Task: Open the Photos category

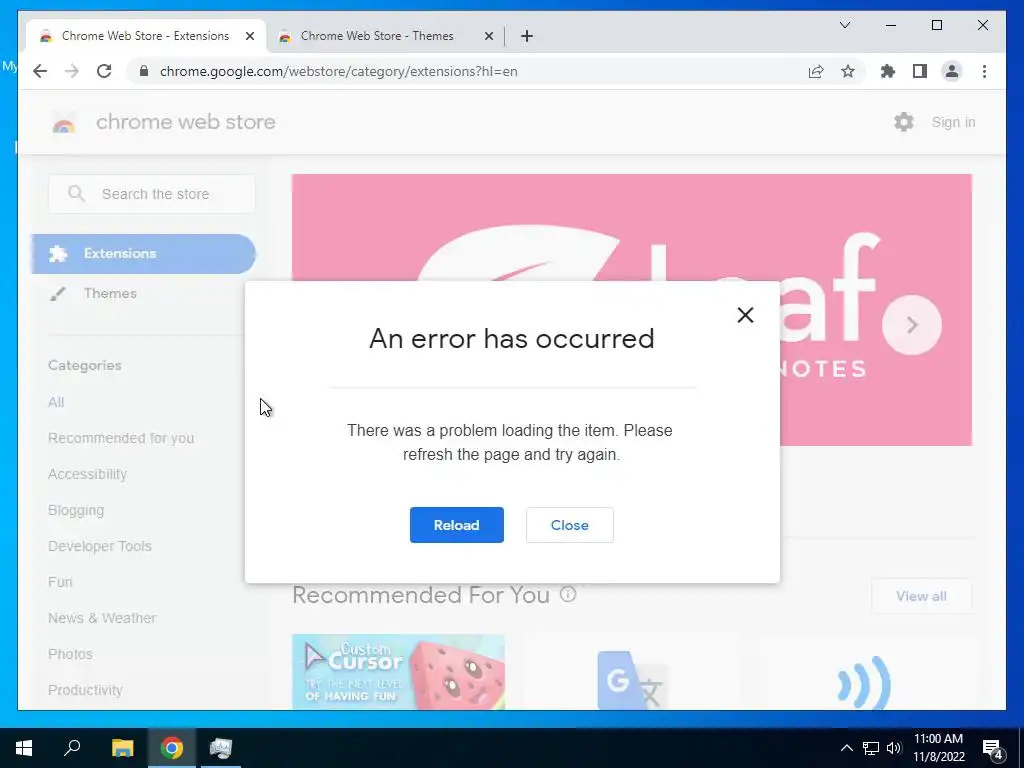Action: pyautogui.click(x=71, y=654)
